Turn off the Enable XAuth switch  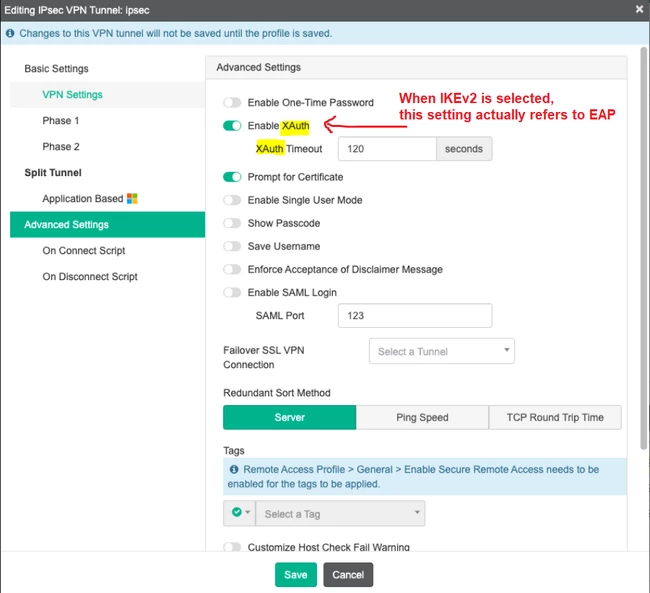point(232,126)
